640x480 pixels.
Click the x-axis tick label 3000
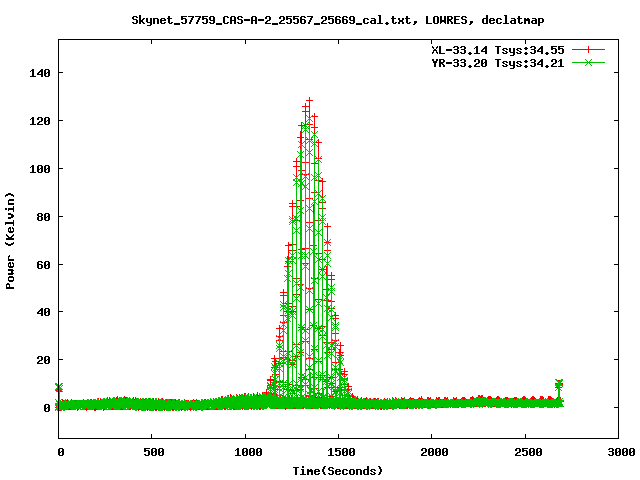tap(621, 452)
